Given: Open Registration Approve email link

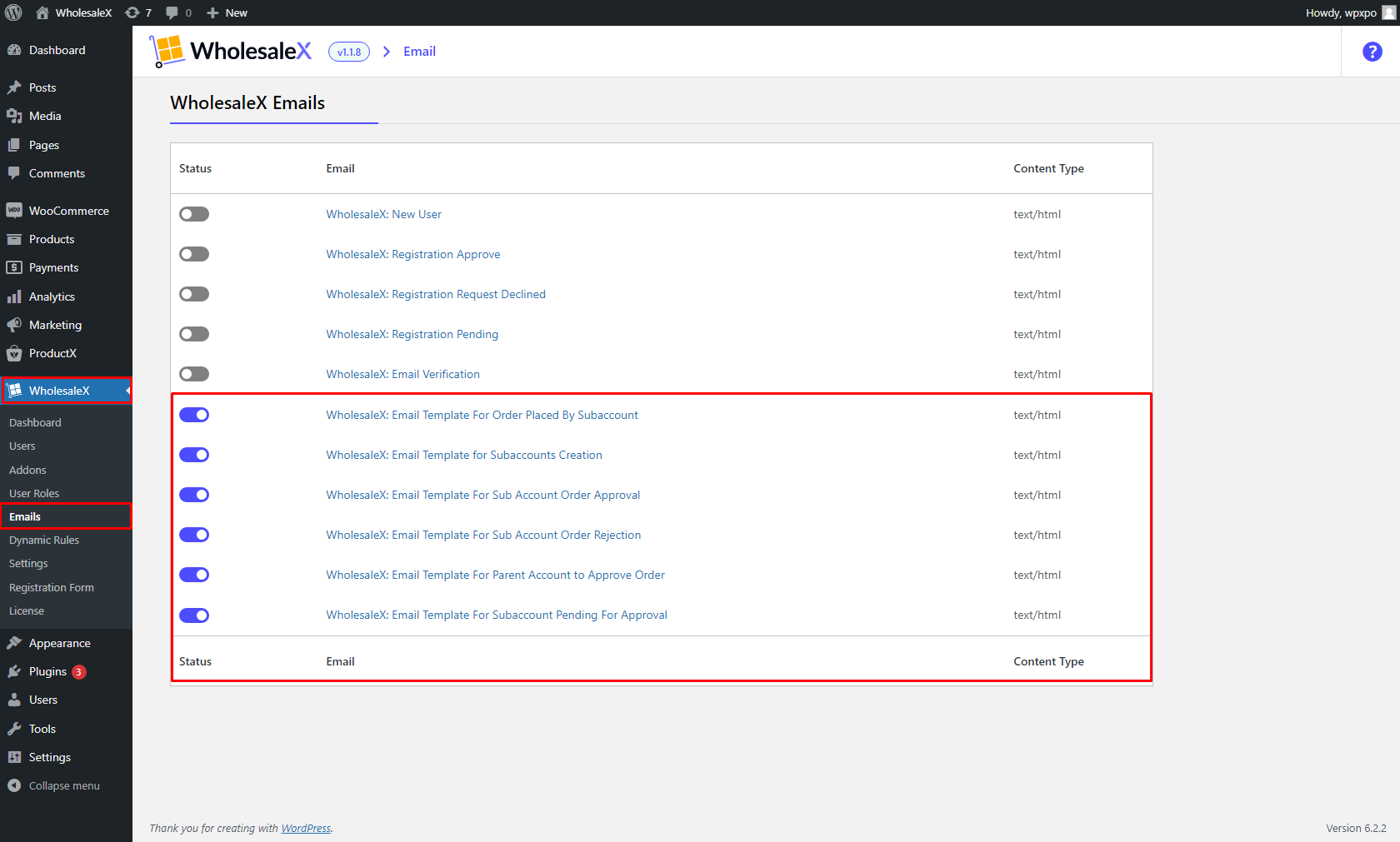Looking at the screenshot, I should (413, 254).
